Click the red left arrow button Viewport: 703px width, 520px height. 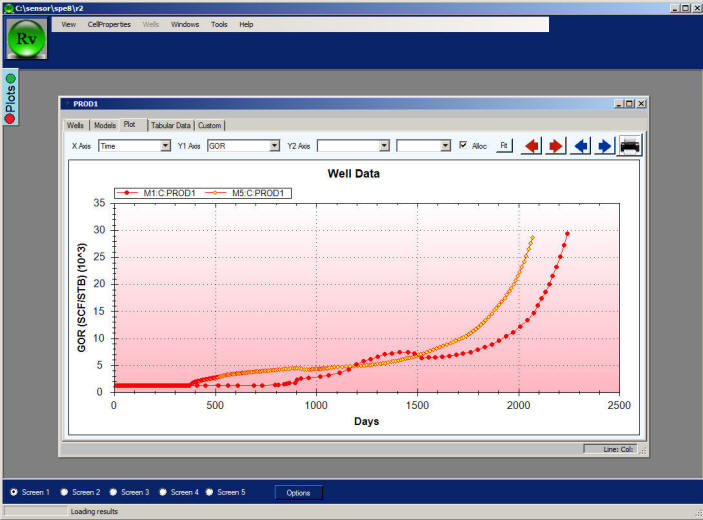(532, 146)
